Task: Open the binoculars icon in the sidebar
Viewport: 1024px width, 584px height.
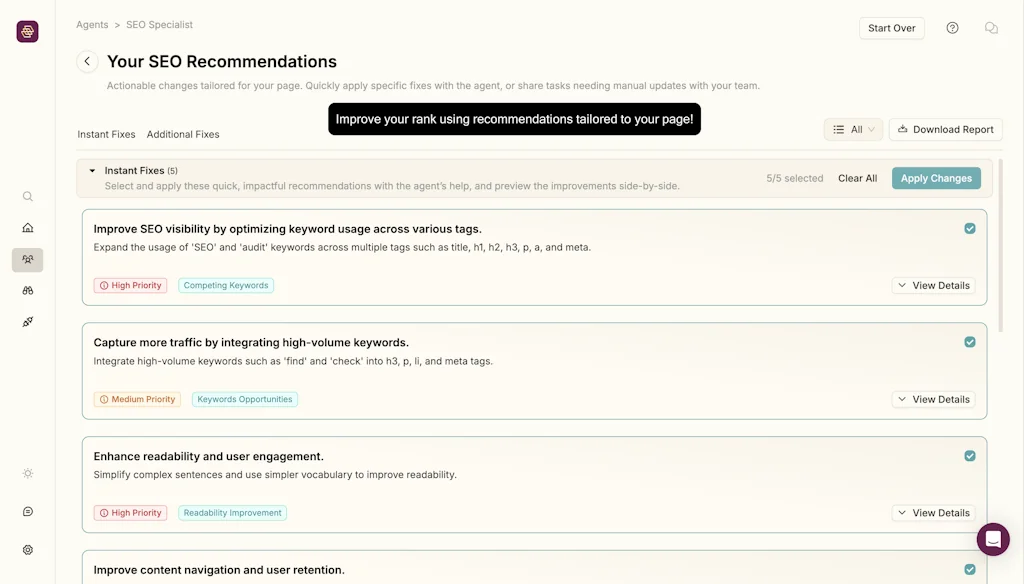Action: [28, 291]
